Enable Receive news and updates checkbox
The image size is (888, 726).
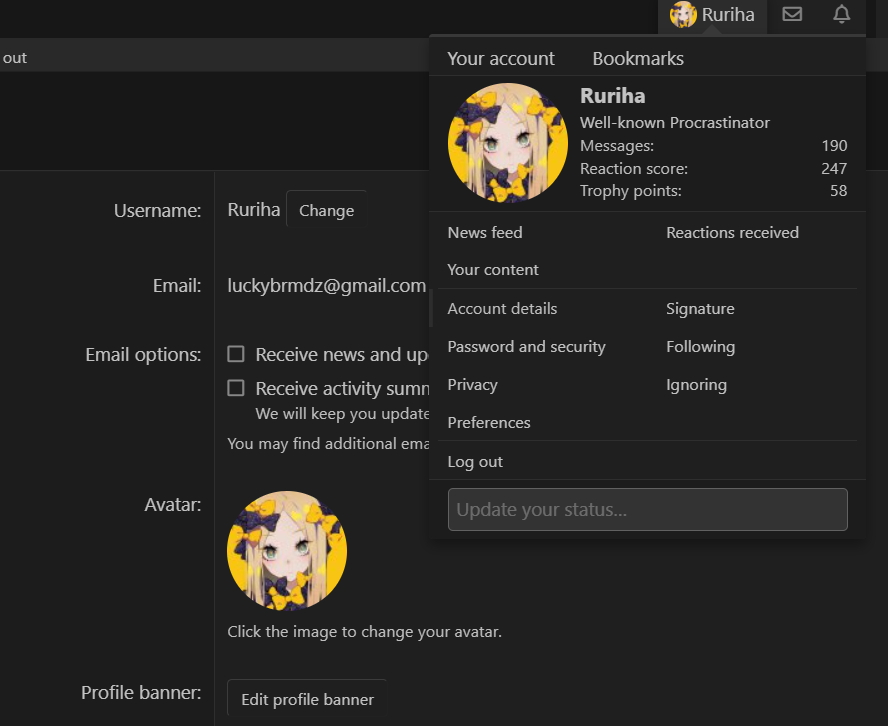click(x=236, y=354)
